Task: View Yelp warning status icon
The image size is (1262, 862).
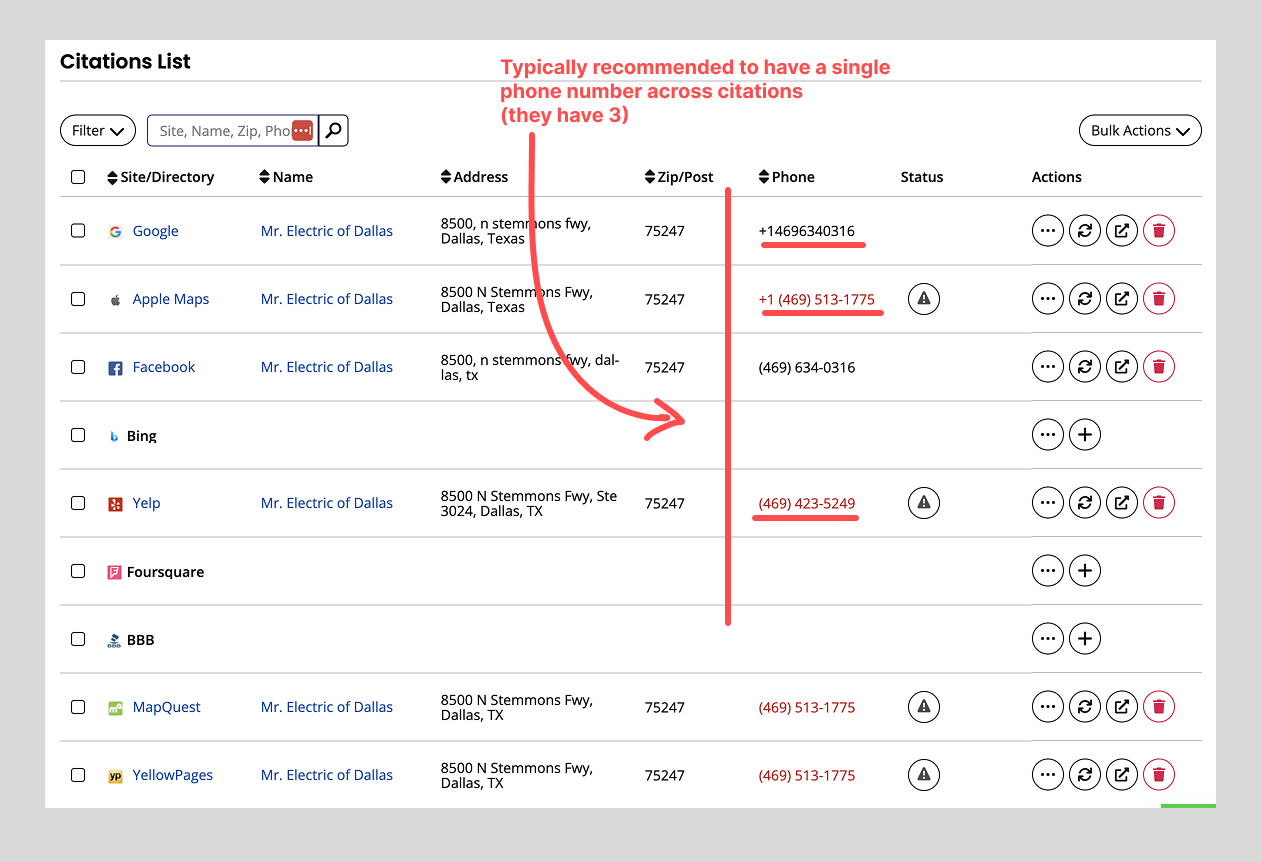Action: point(924,503)
